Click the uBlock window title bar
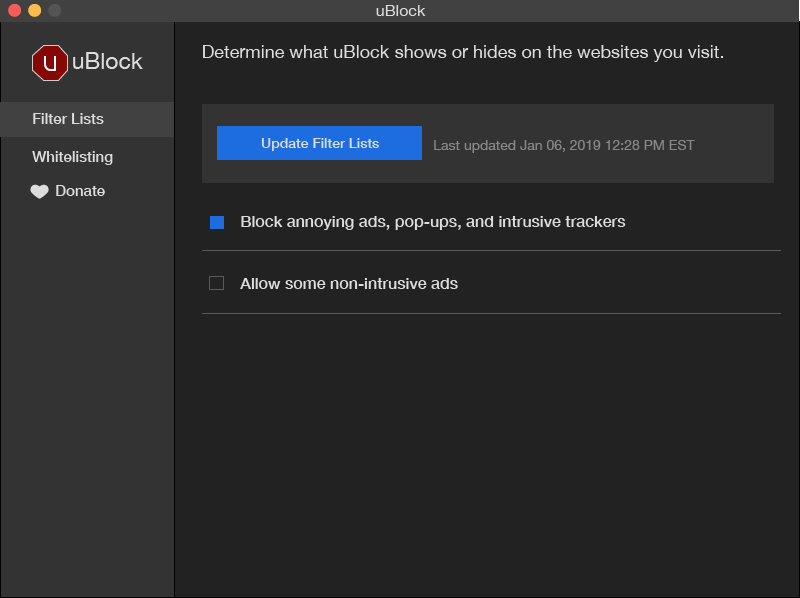Viewport: 800px width, 598px height. (x=400, y=11)
